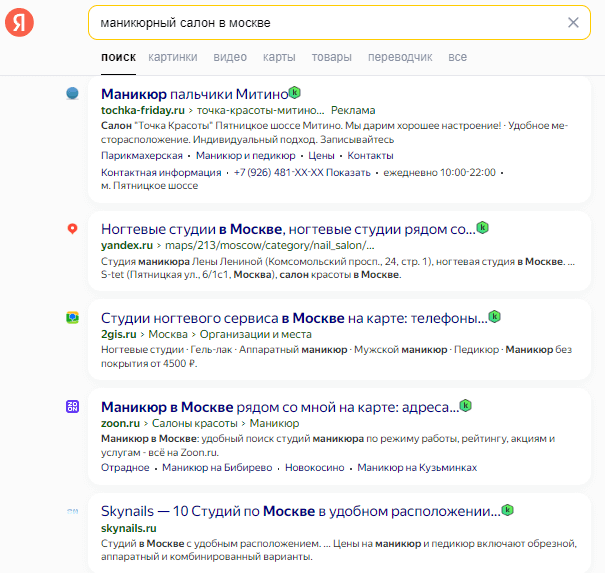This screenshot has width=605, height=573.
Task: Click the skynails.ru favicon icon
Action: [72, 511]
